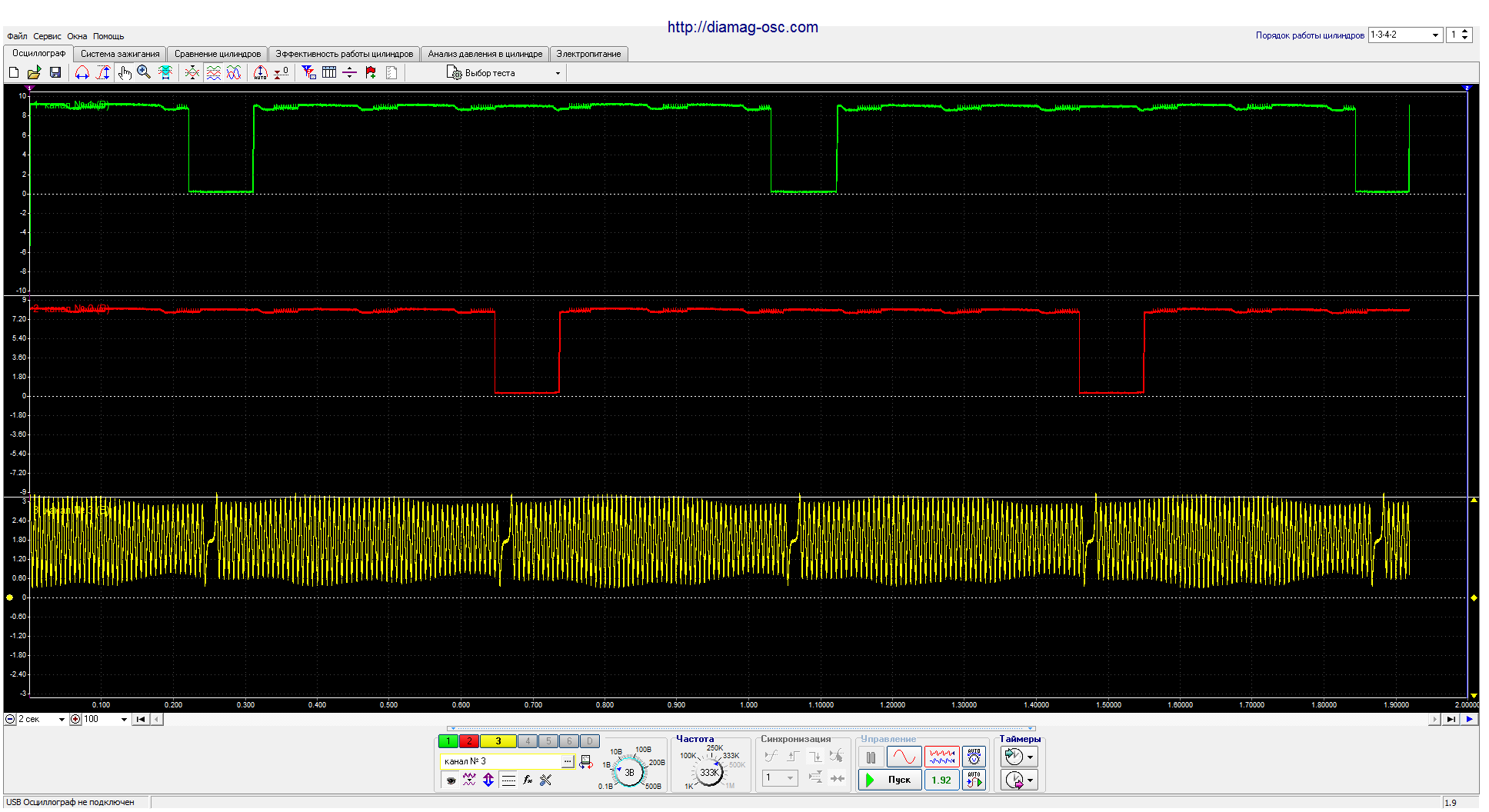Toggle channel 2 red button
The image size is (1489, 812).
469,741
